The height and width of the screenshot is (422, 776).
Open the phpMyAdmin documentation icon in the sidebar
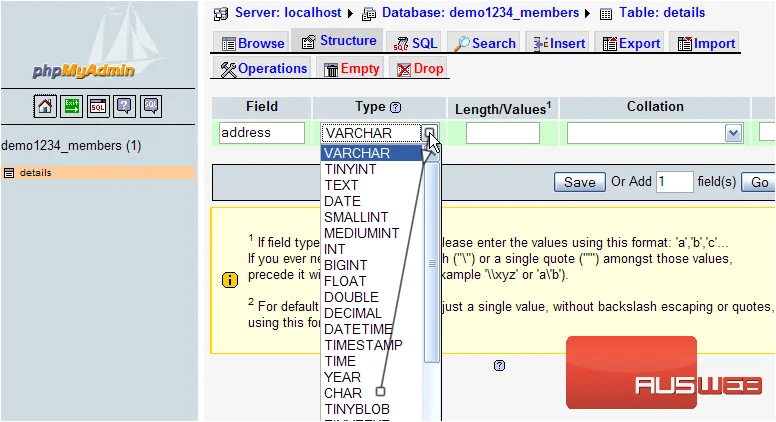click(124, 106)
